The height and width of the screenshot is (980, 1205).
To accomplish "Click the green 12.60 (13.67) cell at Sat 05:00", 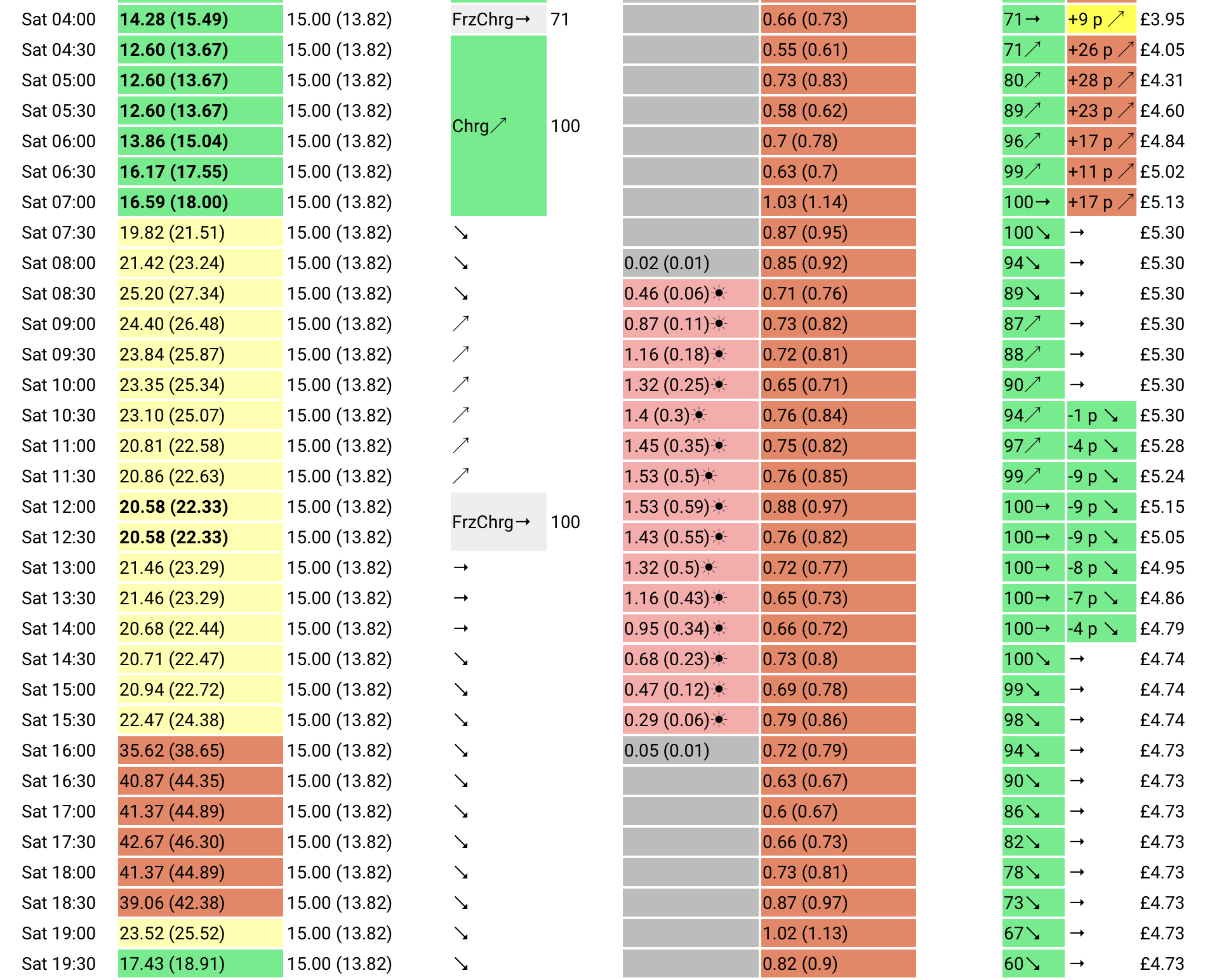I will tap(201, 80).
